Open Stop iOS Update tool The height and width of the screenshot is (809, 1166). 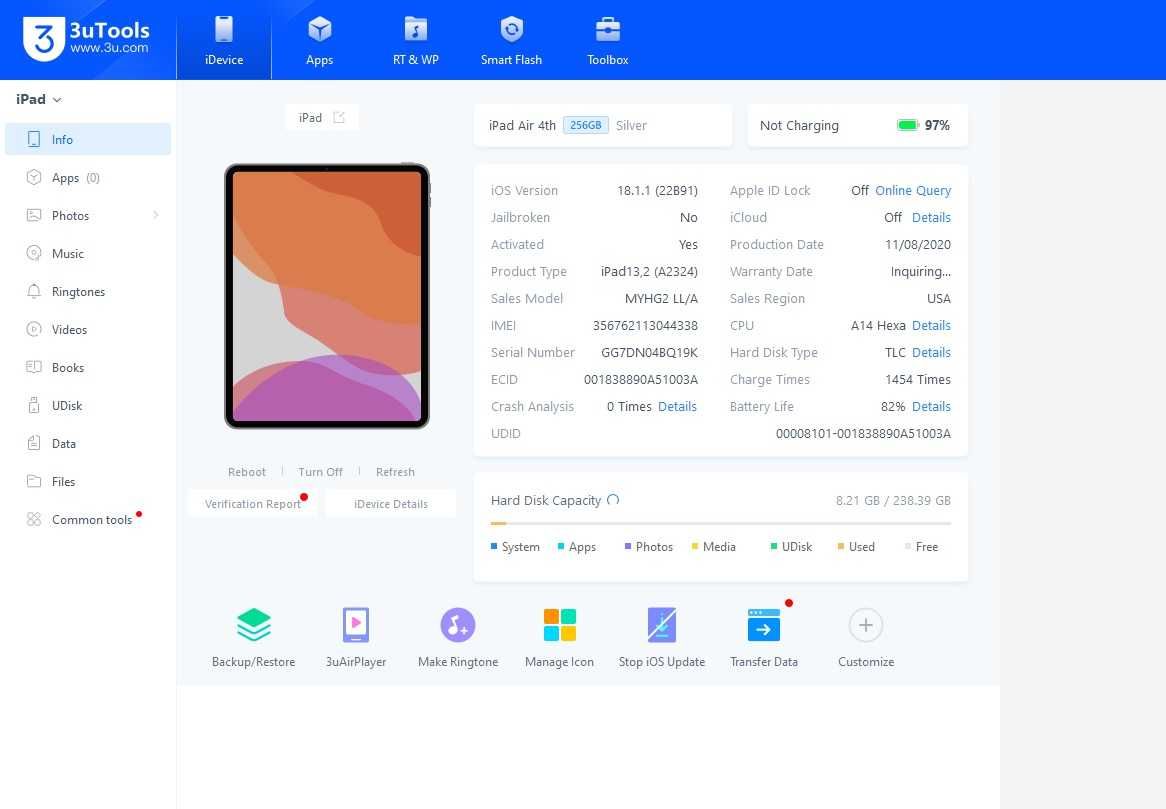[662, 638]
